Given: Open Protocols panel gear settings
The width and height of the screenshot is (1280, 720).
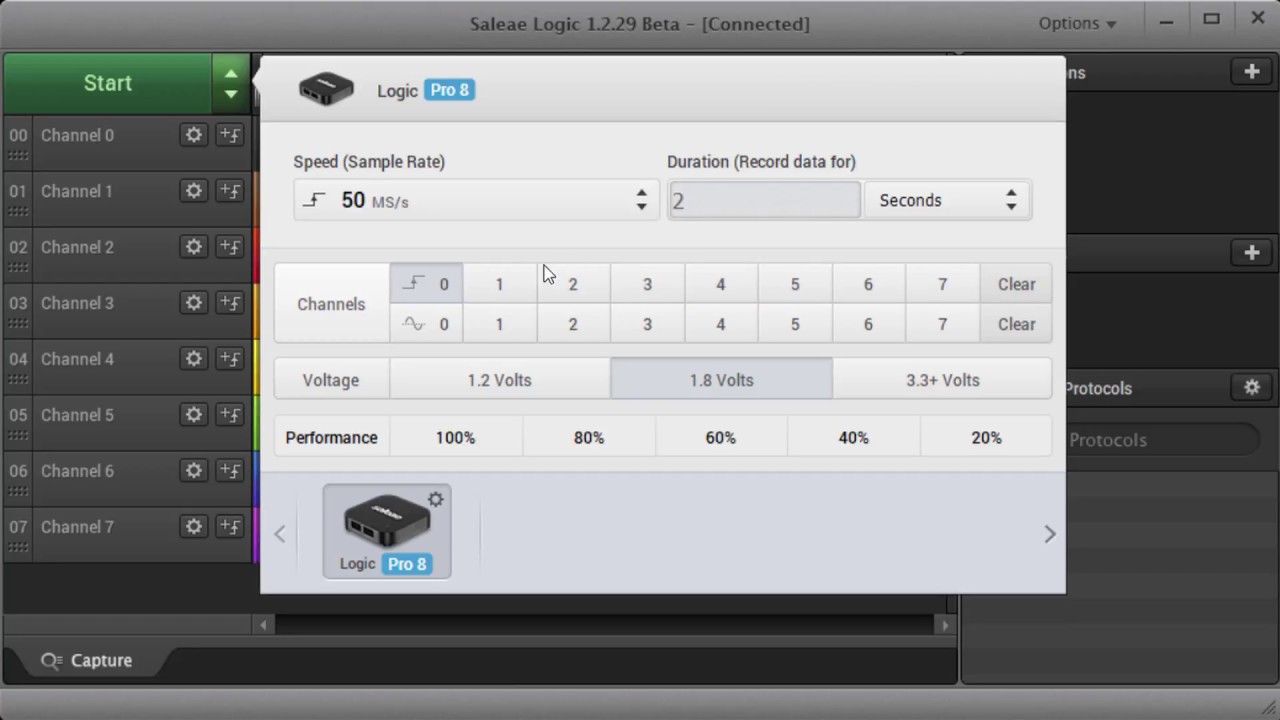Looking at the screenshot, I should [x=1252, y=387].
